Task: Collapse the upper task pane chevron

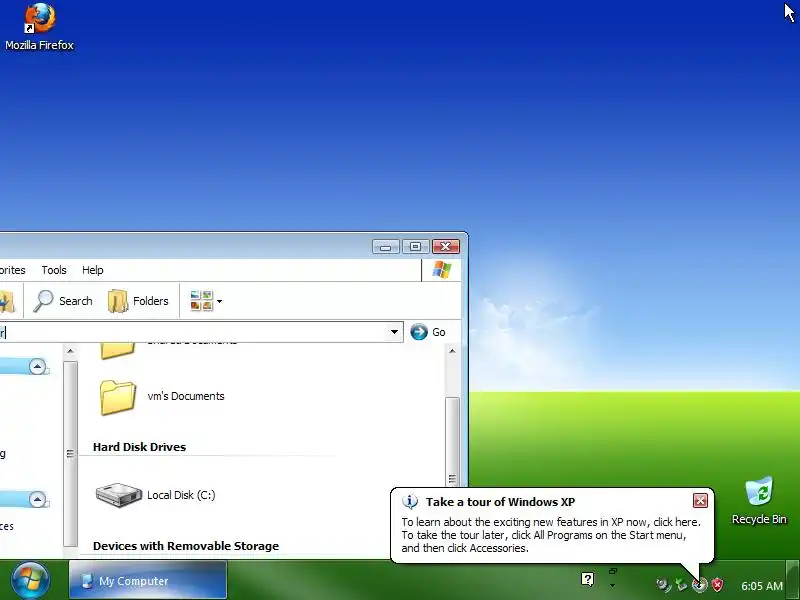Action: point(37,366)
